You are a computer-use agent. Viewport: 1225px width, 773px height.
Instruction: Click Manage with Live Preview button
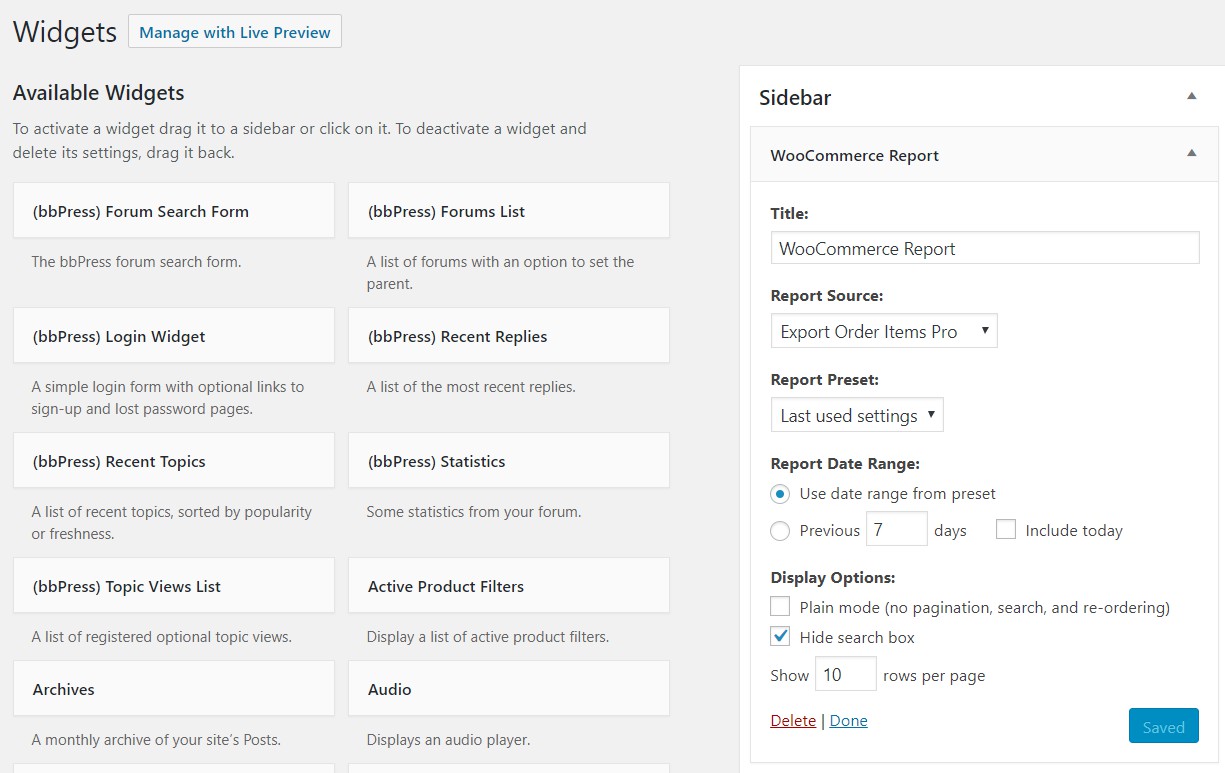235,32
